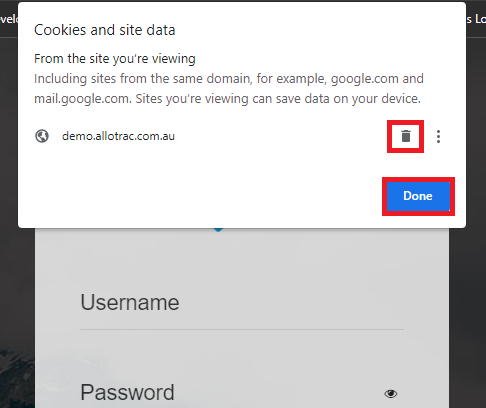Click the 'google.com and' text in description

pos(377,79)
